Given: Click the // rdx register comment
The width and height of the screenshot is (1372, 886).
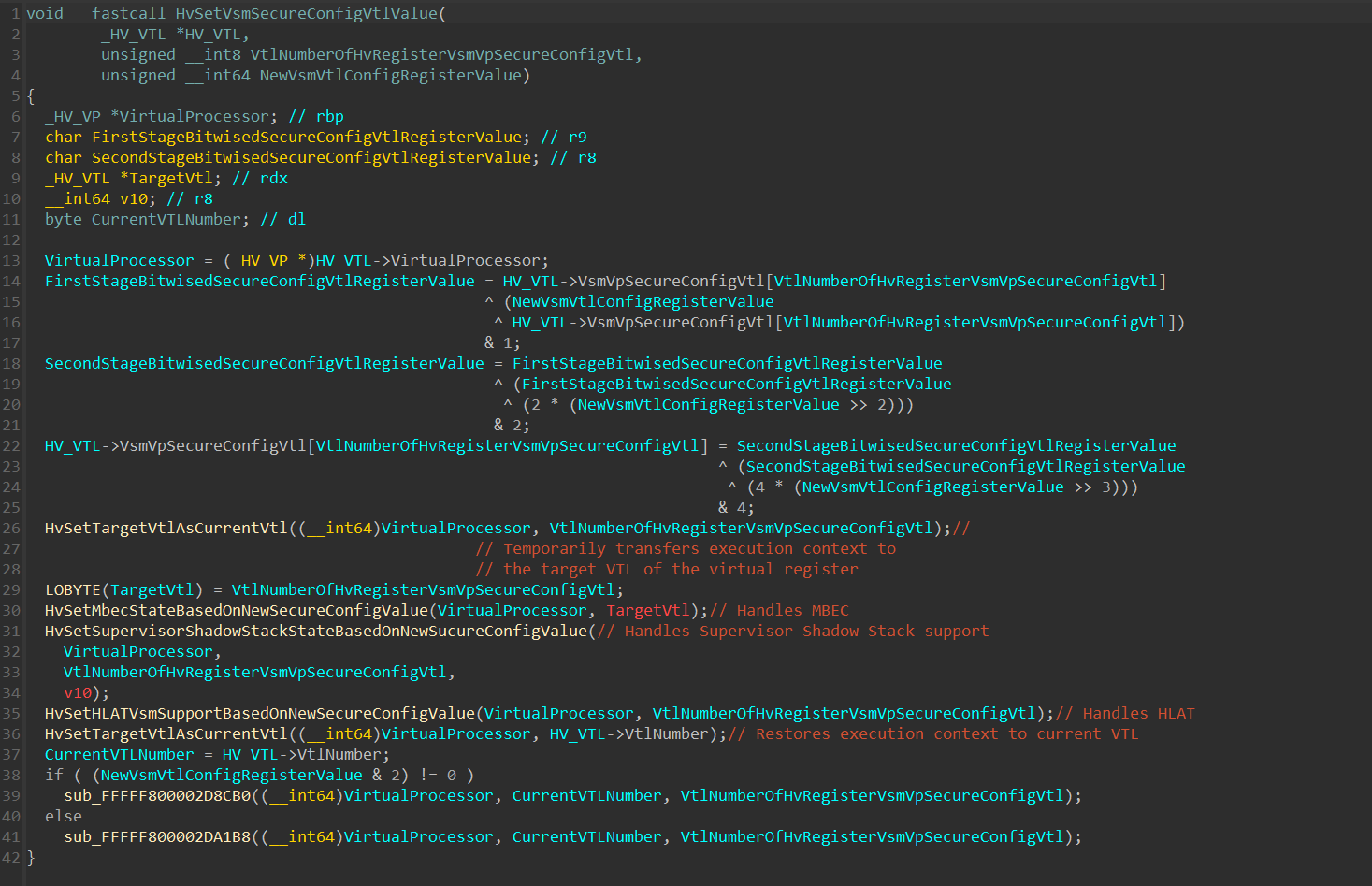Looking at the screenshot, I should [259, 178].
